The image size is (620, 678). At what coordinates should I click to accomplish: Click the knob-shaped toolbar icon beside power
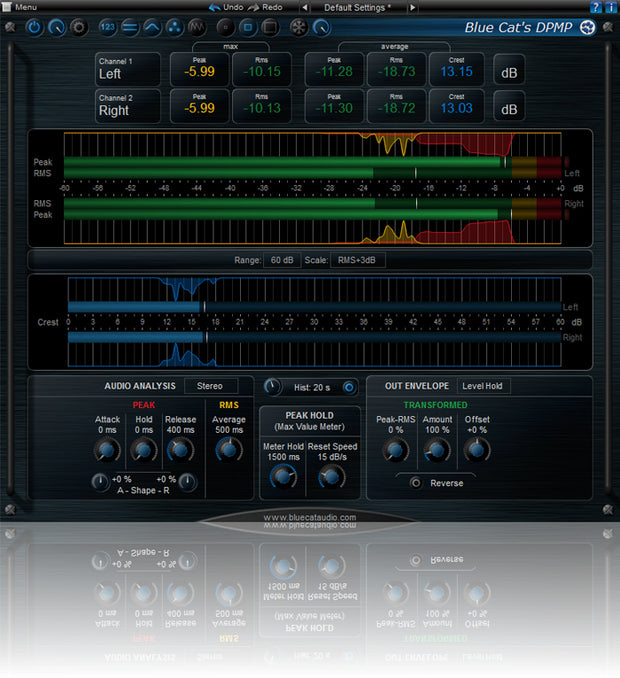[56, 28]
